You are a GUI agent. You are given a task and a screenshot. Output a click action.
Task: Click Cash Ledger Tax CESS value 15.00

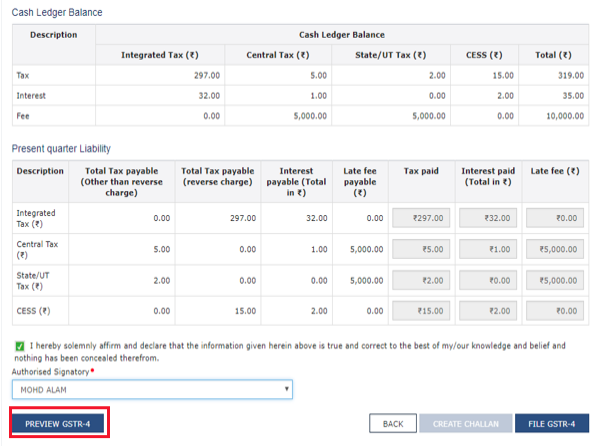(x=503, y=75)
